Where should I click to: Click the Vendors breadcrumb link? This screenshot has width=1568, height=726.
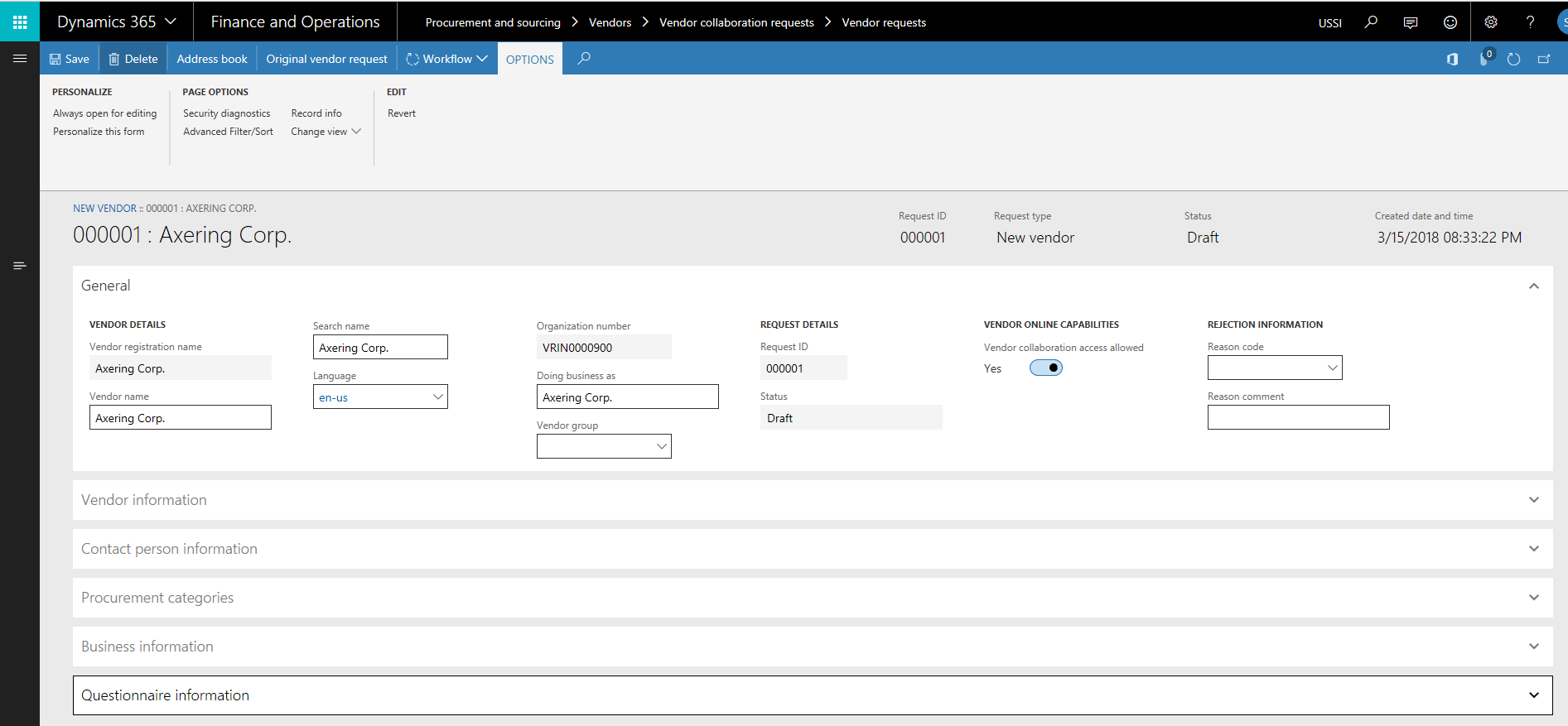pyautogui.click(x=610, y=22)
